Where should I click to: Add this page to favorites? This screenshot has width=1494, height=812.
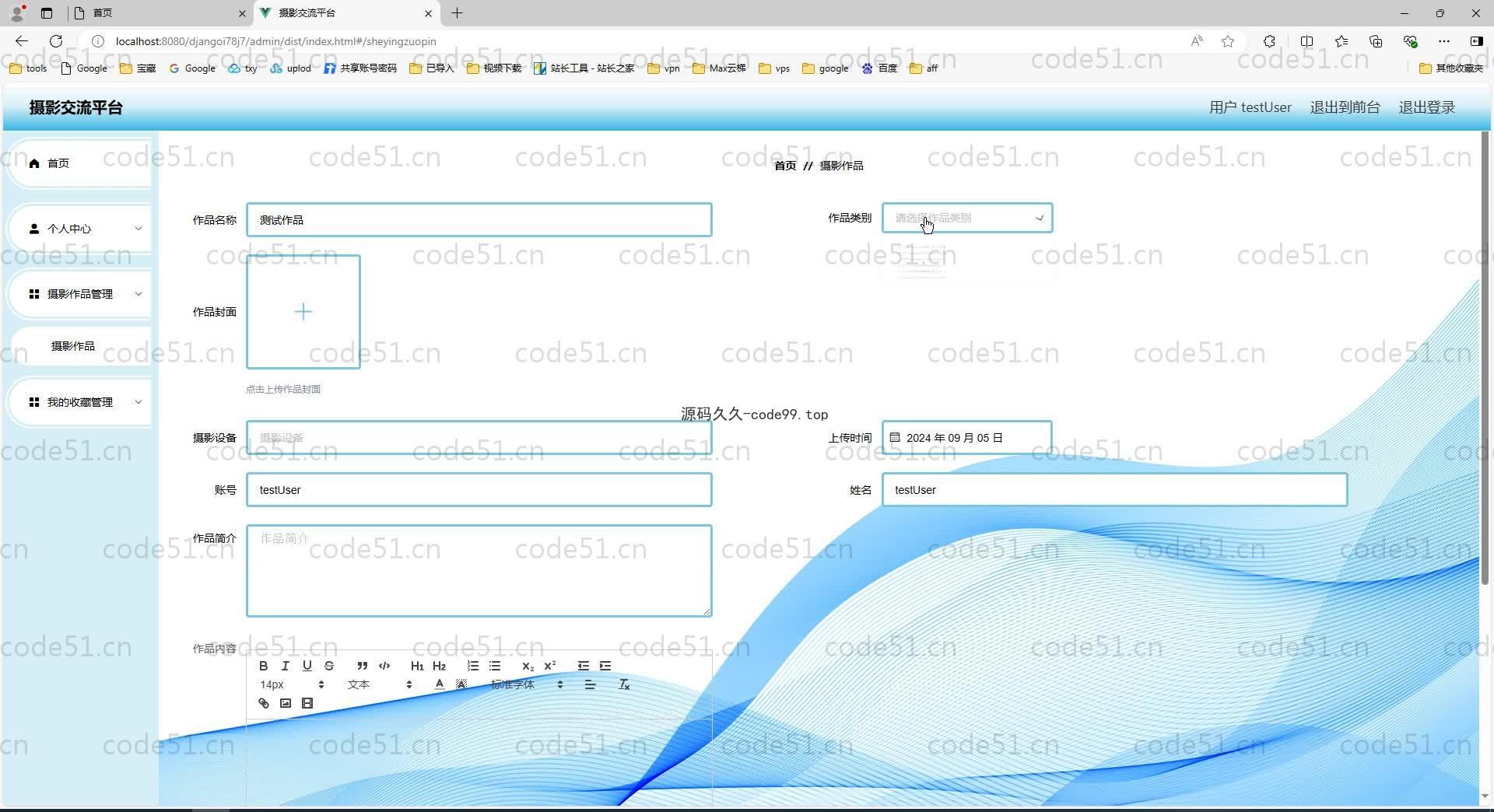pyautogui.click(x=1228, y=41)
